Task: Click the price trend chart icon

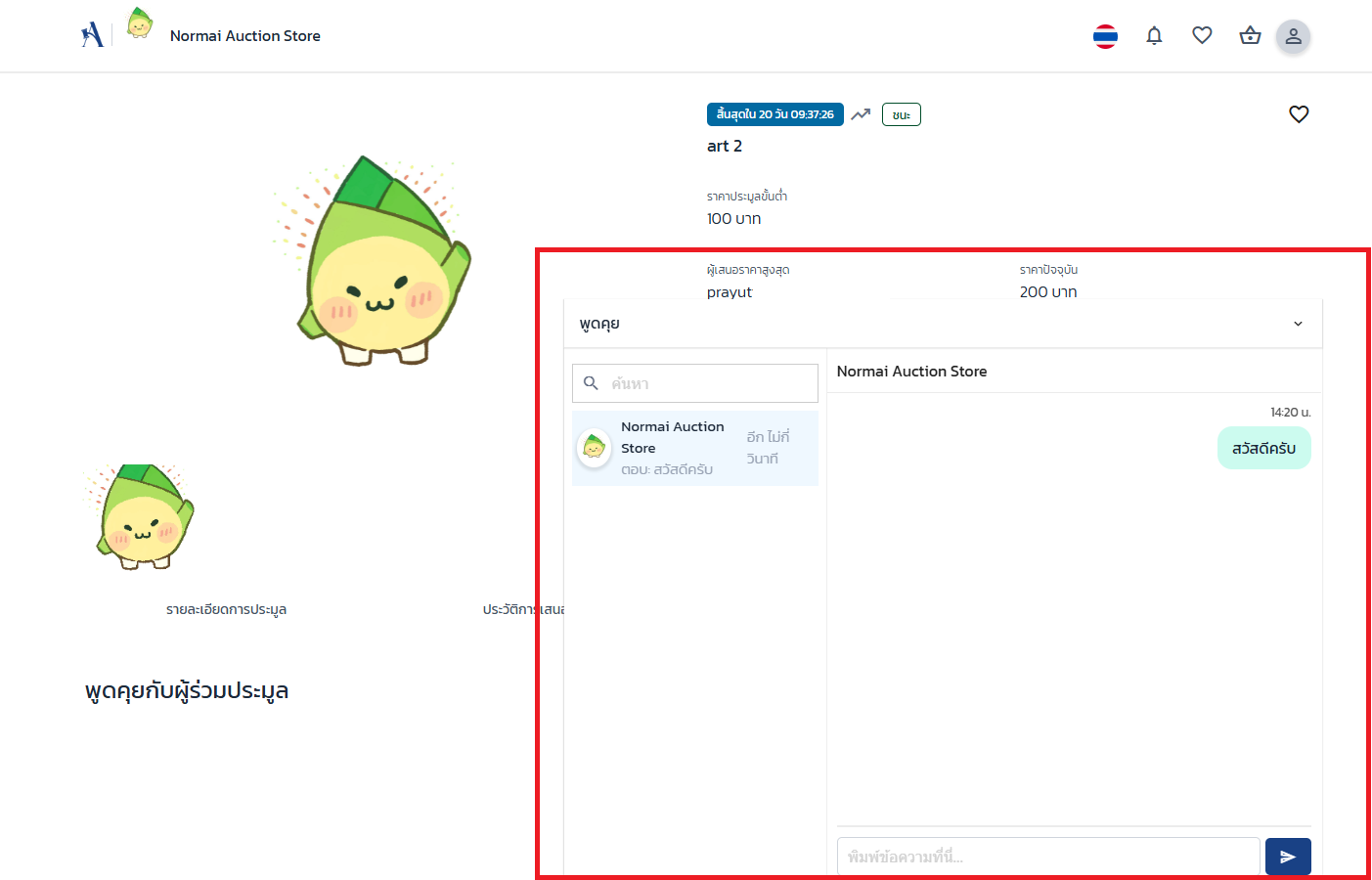Action: tap(861, 114)
